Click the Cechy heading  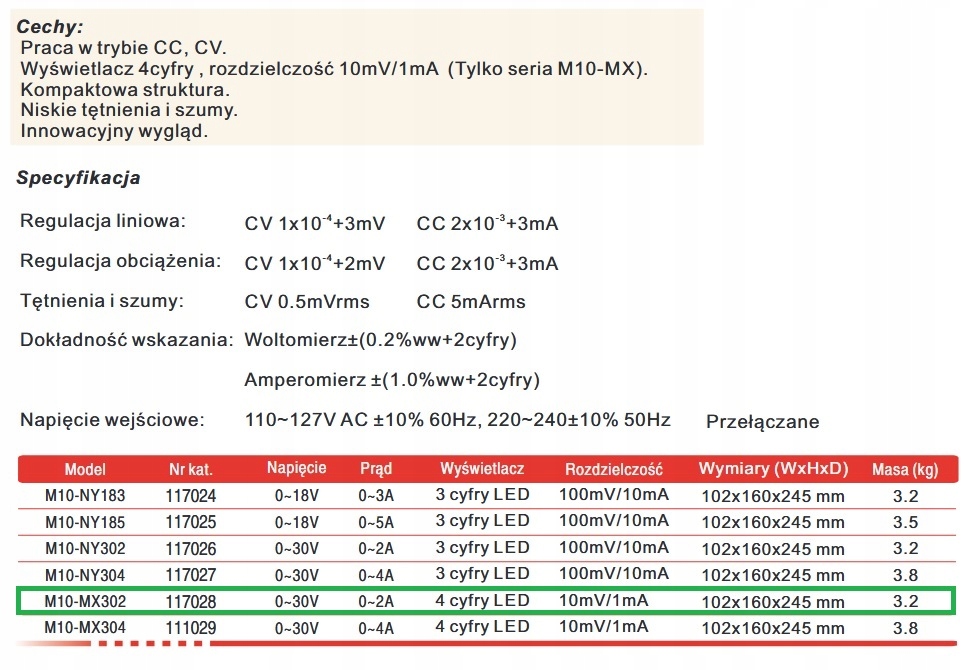pos(50,27)
